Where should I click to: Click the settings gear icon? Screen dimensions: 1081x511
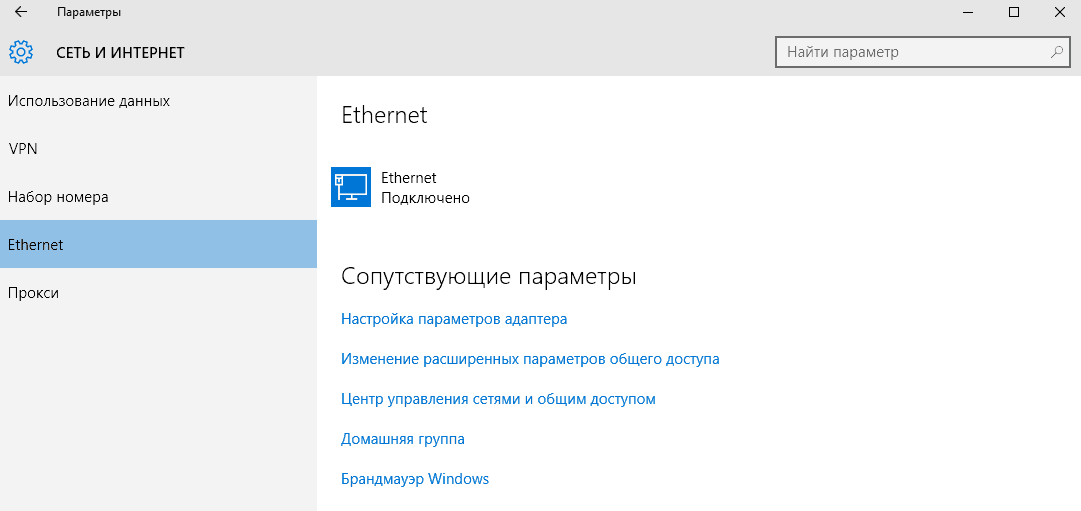tap(21, 52)
